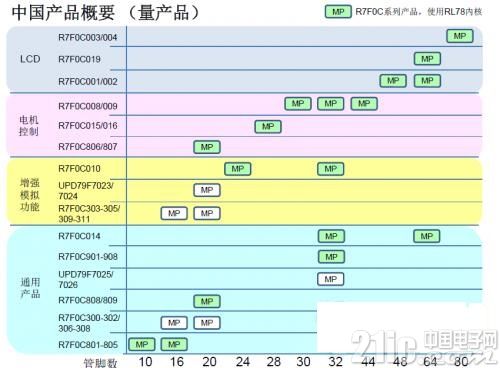500x368 pixels.
Task: Click the MP marker in the R7F0C015/016 row
Action: [x=268, y=127]
